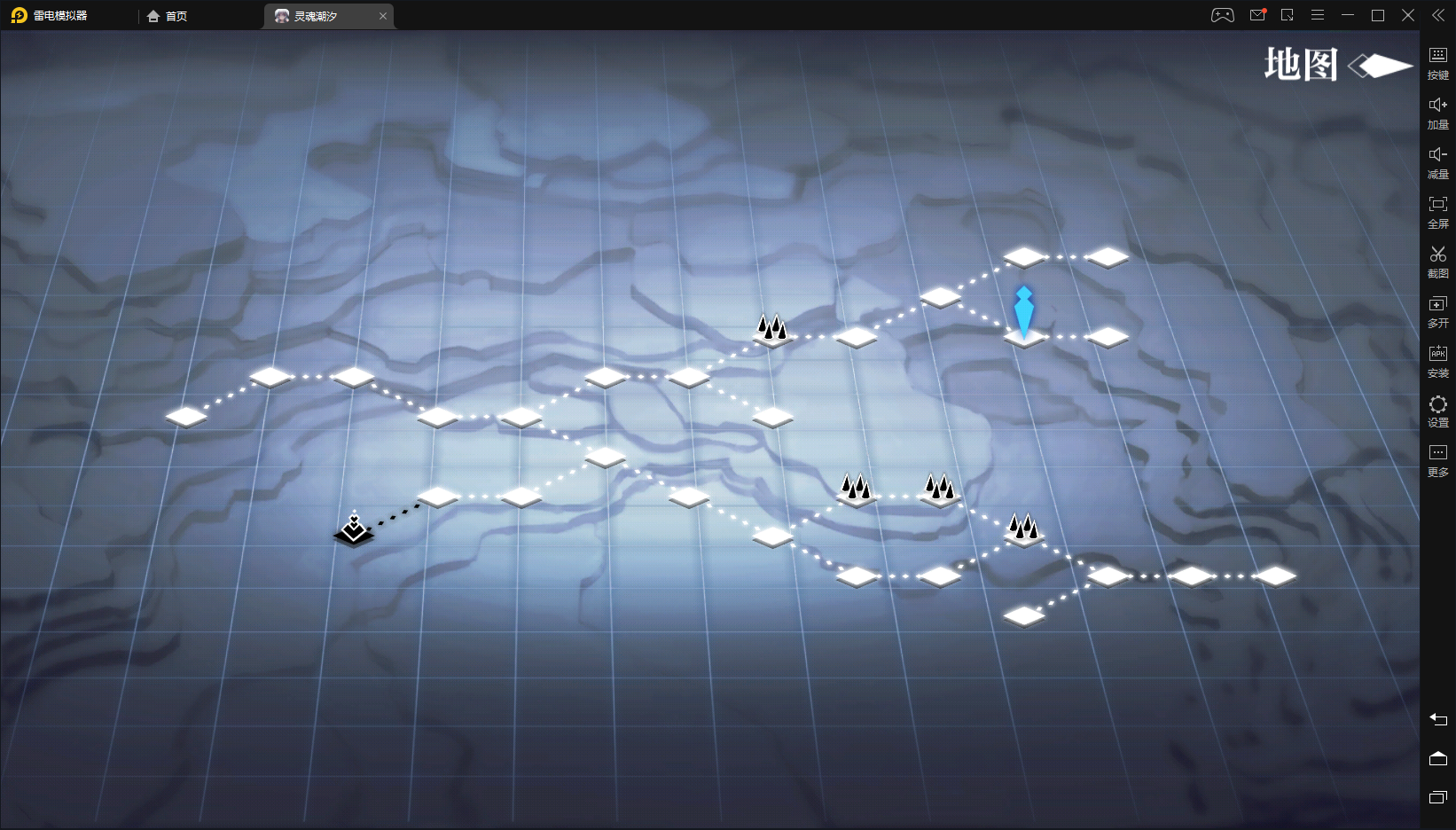Close the 灵魂潮汐 tab

click(x=383, y=16)
